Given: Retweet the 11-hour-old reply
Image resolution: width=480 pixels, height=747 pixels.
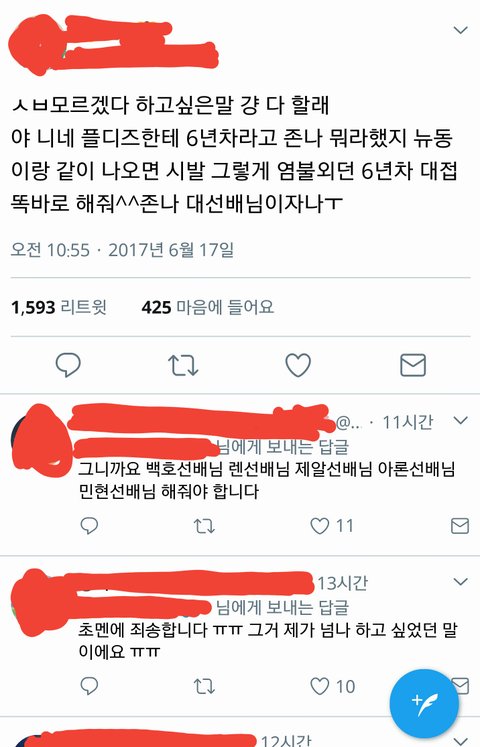Looking at the screenshot, I should 204,526.
